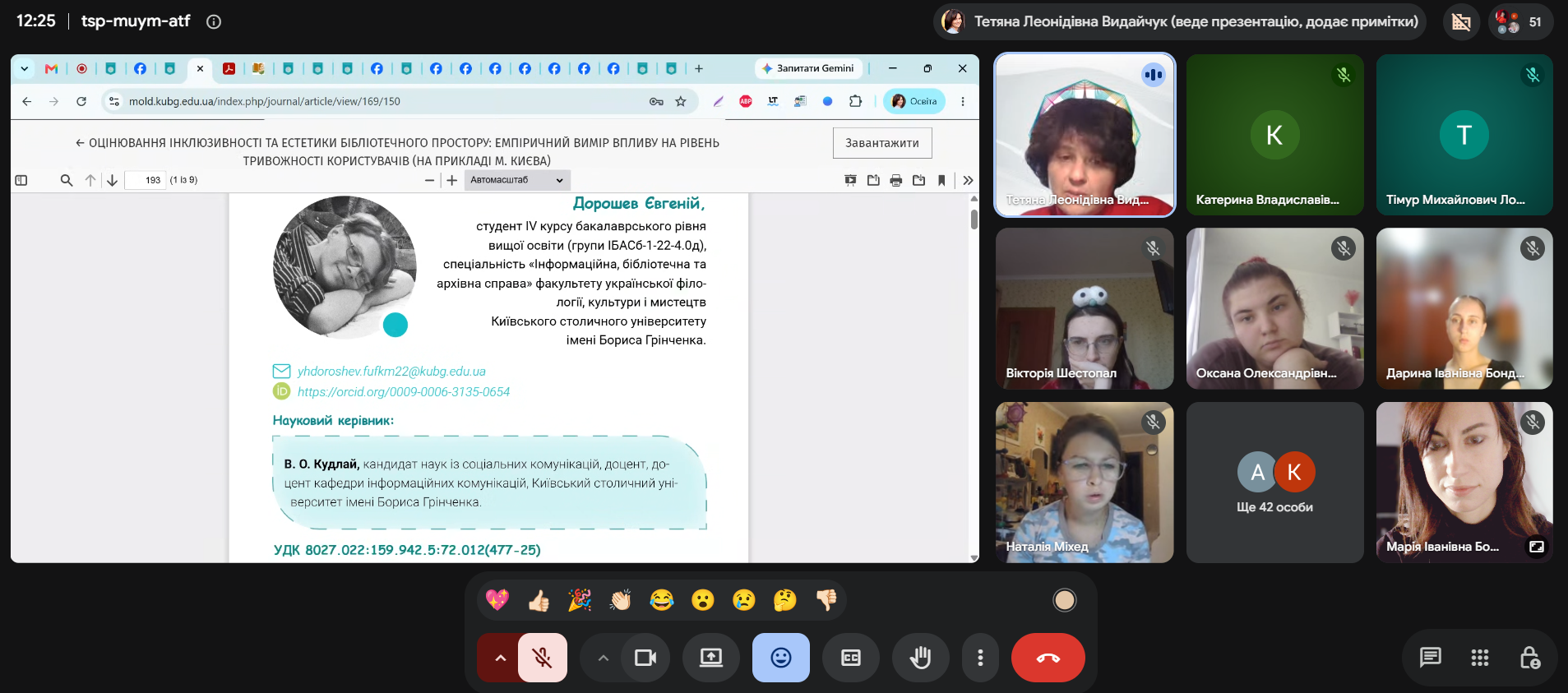Leave the call with red hang-up button
Screen dimensions: 1568x693
[1048, 658]
